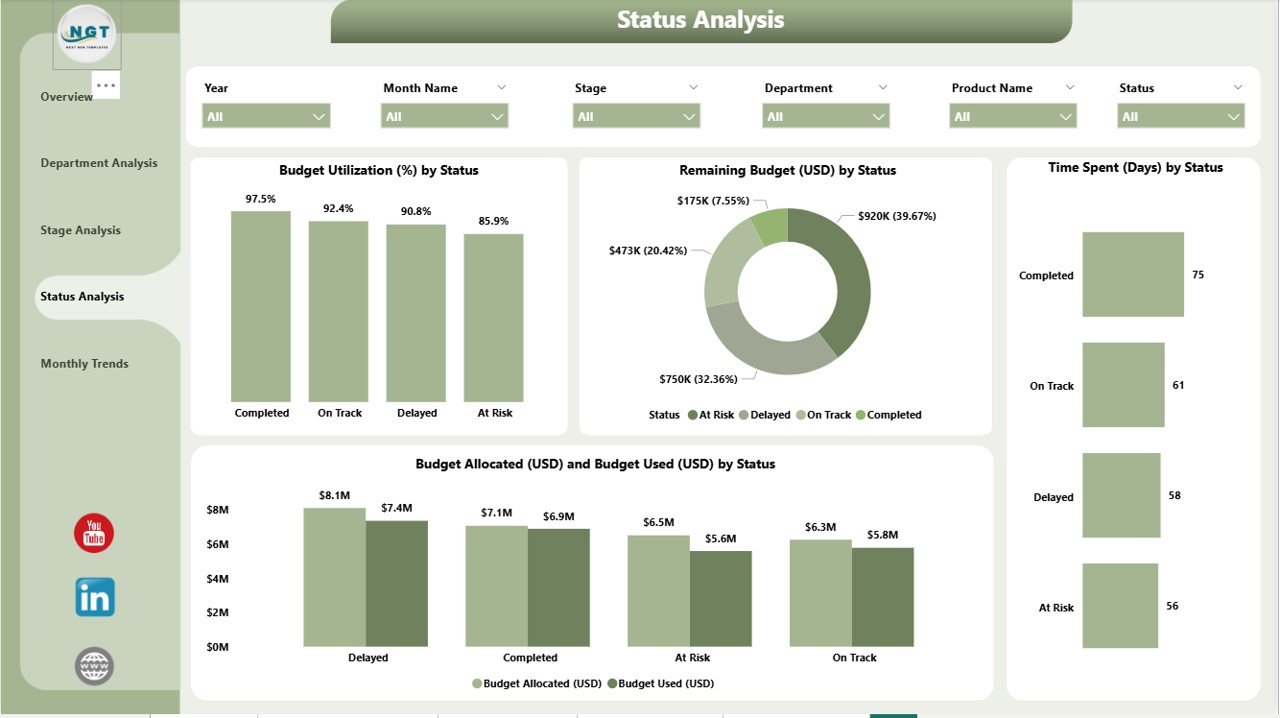Click chevron icon beside Stage header
1280x718 pixels.
693,88
